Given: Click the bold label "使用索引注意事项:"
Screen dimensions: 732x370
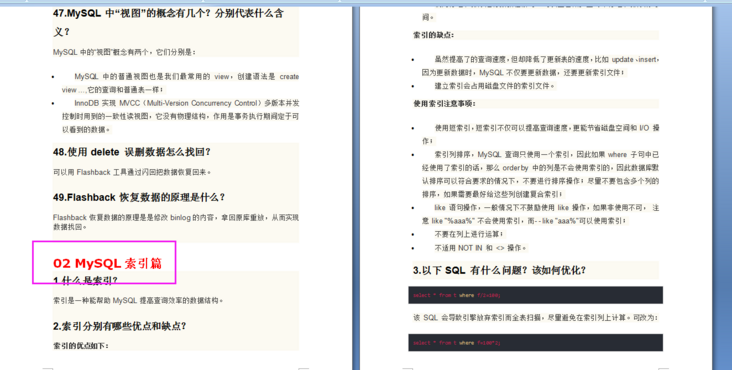Looking at the screenshot, I should point(444,104).
